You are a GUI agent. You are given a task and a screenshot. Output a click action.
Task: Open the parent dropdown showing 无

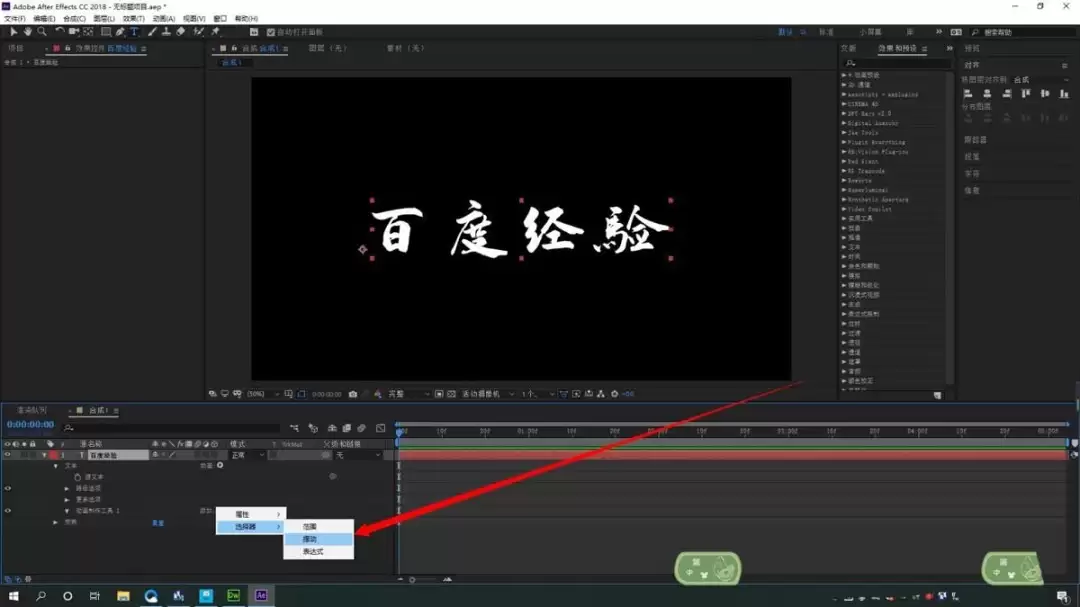tap(357, 455)
